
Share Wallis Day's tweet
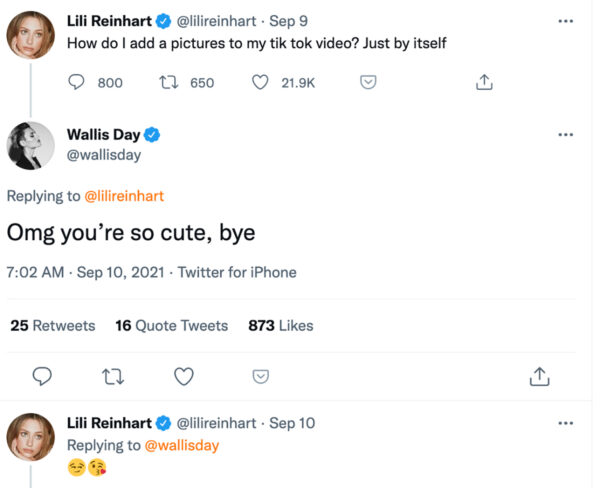(539, 376)
